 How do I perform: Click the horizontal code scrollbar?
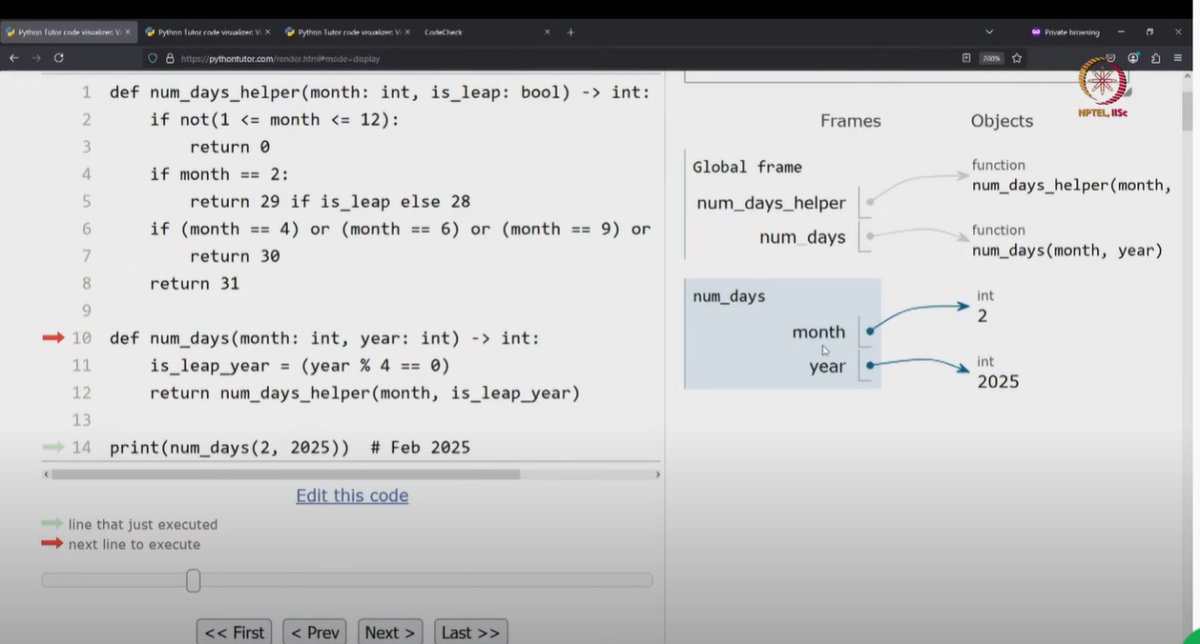pos(285,474)
